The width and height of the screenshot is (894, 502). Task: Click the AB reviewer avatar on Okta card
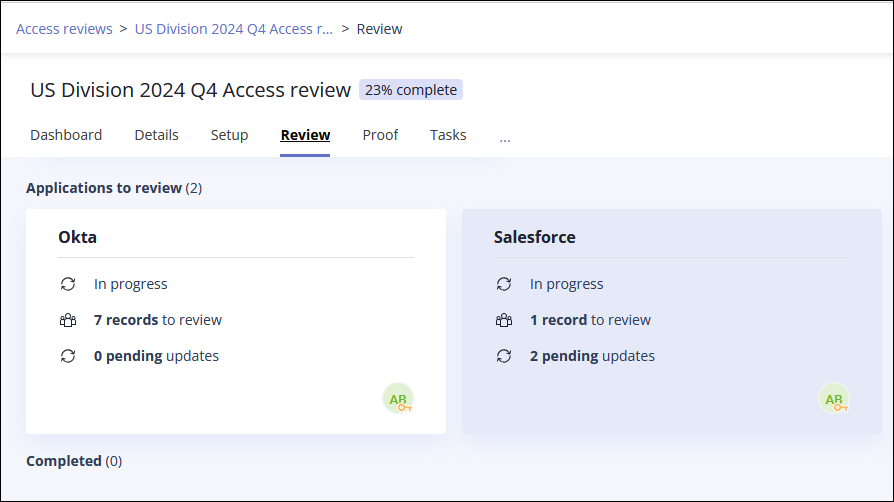398,399
